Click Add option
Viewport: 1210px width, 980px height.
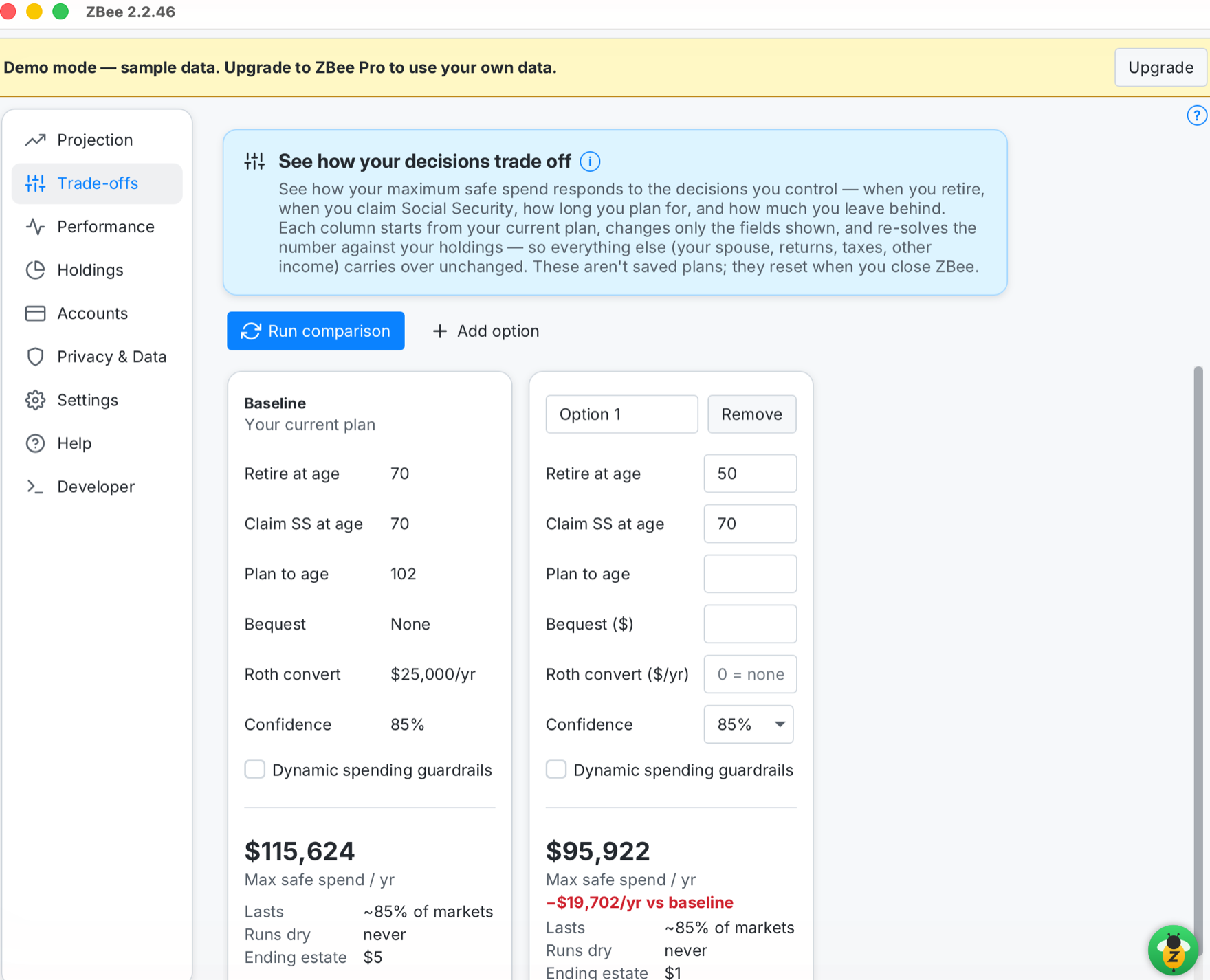coord(486,331)
